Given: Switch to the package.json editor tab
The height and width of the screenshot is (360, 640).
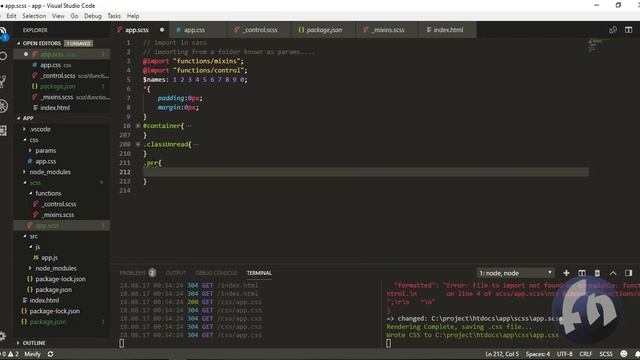Looking at the screenshot, I should pos(323,30).
